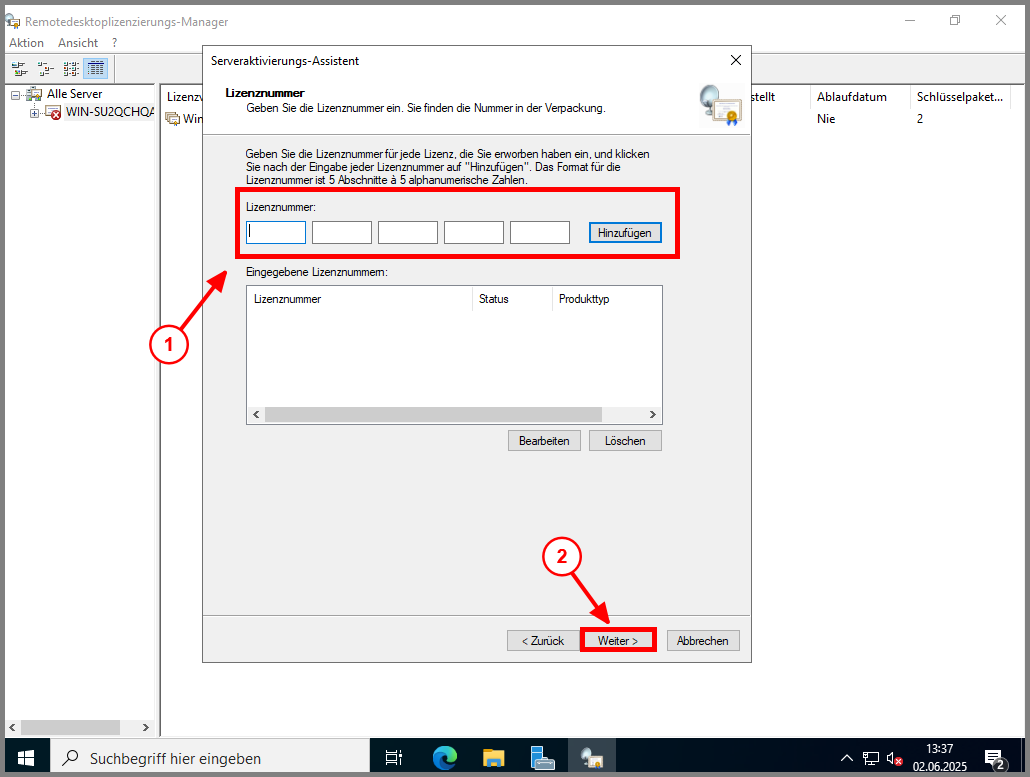Click the first Lizenznummer input box
This screenshot has width=1030, height=777.
click(x=276, y=233)
